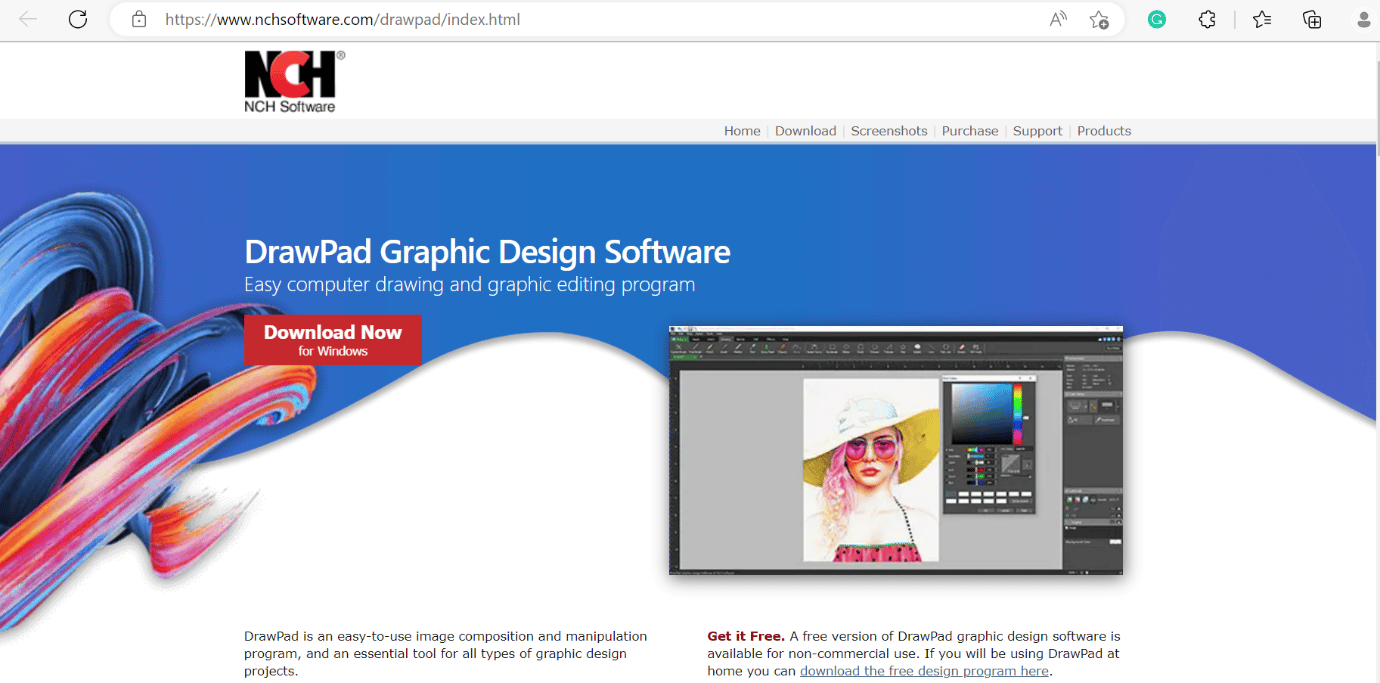Open the Grammarly extension icon
The image size is (1380, 683).
pyautogui.click(x=1157, y=19)
